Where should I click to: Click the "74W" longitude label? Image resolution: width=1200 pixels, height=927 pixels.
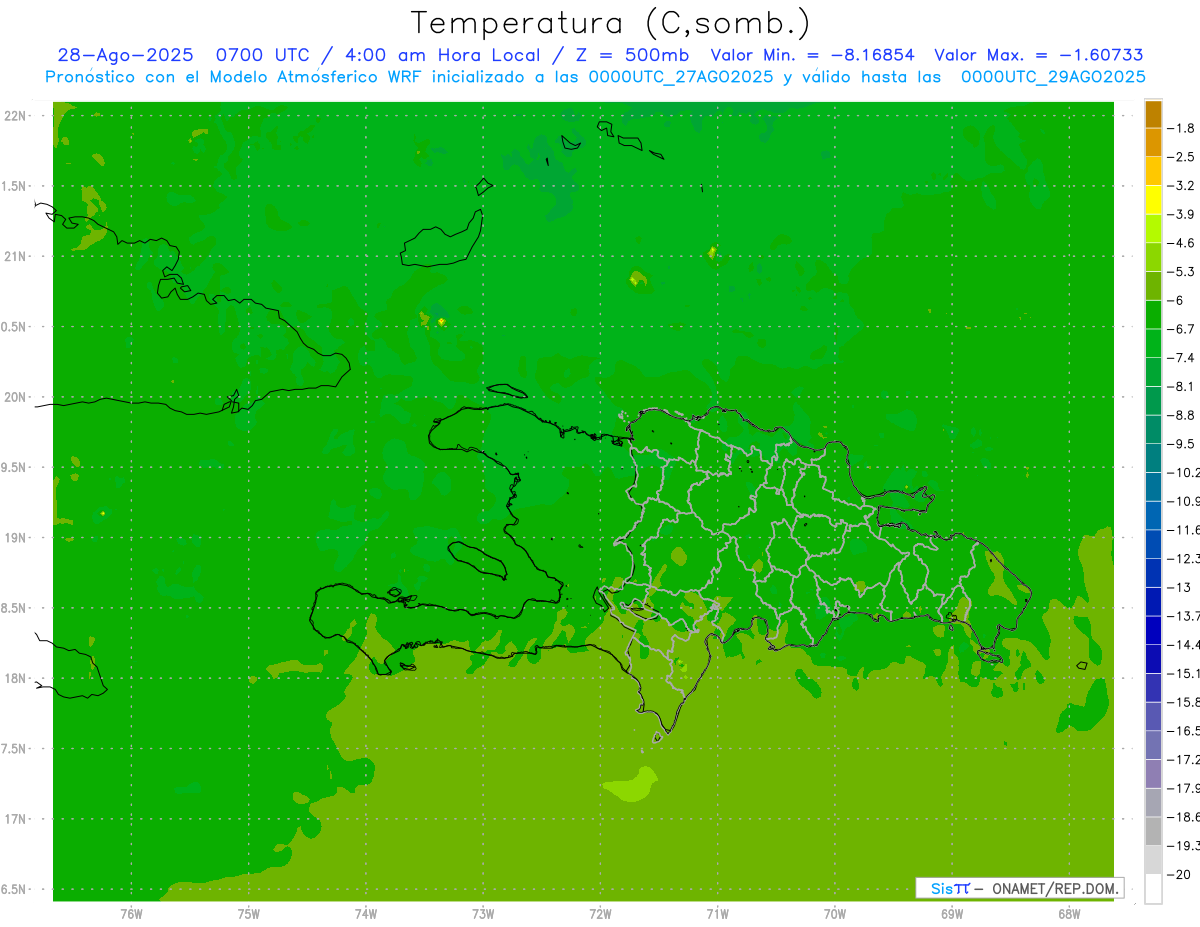pyautogui.click(x=366, y=914)
